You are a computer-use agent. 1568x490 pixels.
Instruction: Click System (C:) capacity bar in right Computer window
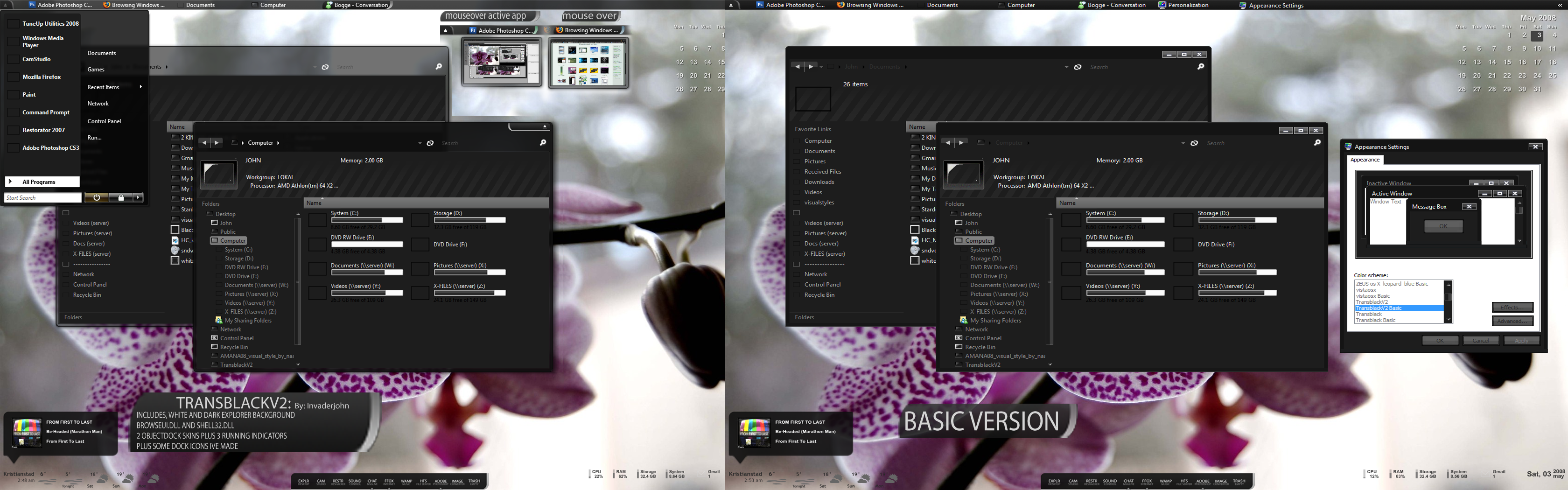pos(1125,220)
